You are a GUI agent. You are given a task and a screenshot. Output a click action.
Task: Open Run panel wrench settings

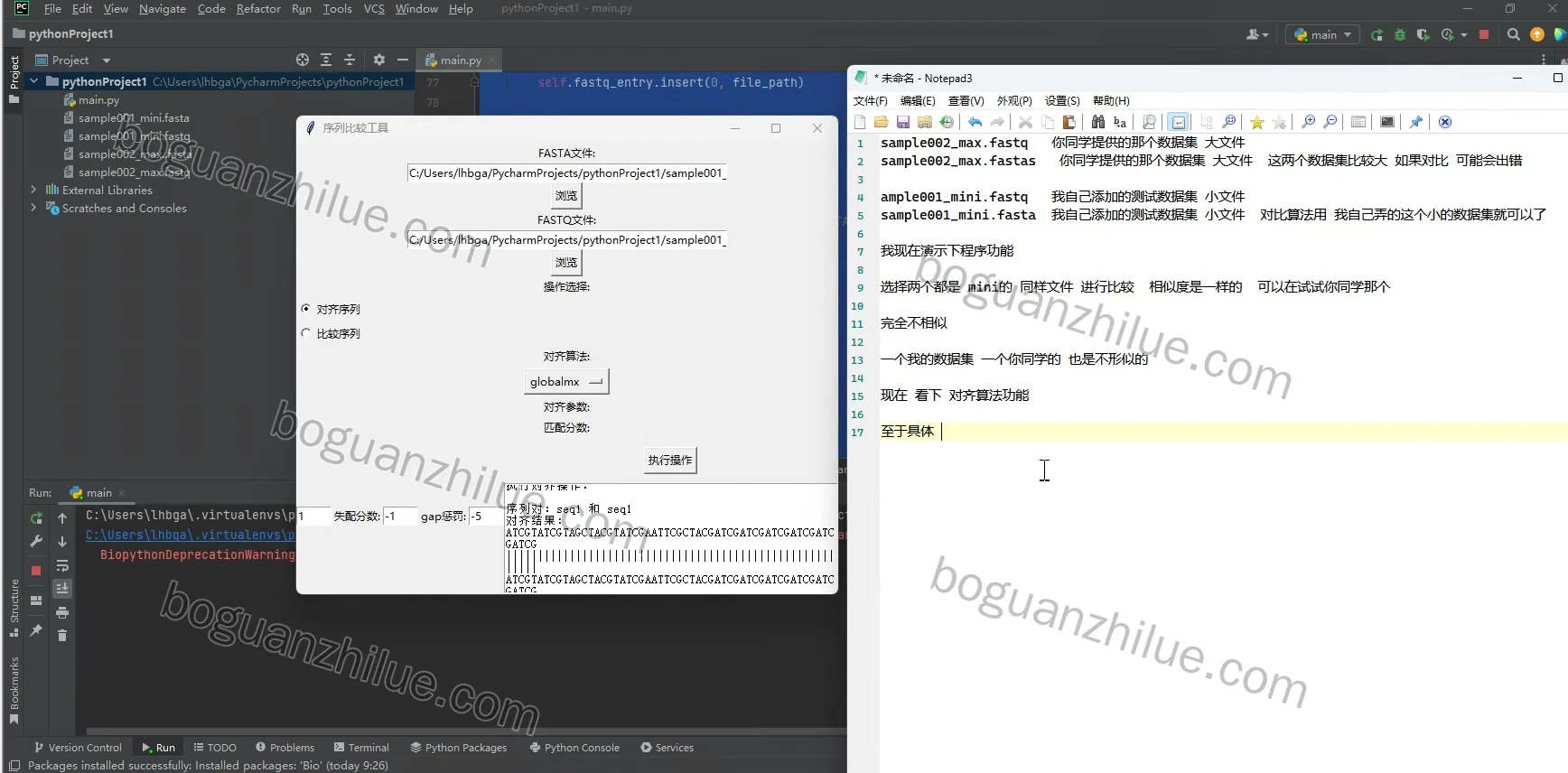pyautogui.click(x=36, y=541)
